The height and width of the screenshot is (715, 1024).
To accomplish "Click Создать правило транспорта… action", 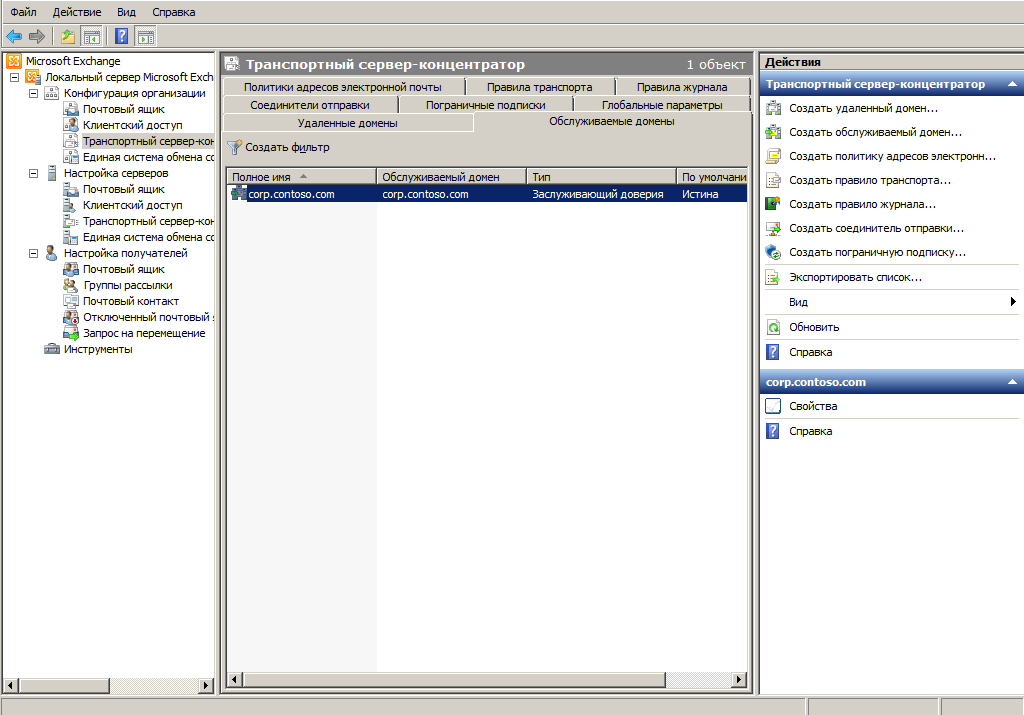I will click(870, 180).
